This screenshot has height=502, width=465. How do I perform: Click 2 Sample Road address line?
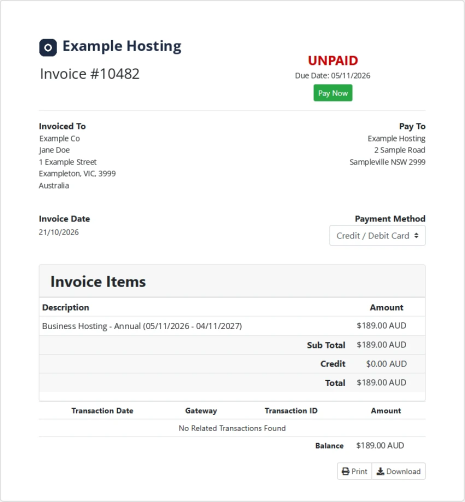400,150
